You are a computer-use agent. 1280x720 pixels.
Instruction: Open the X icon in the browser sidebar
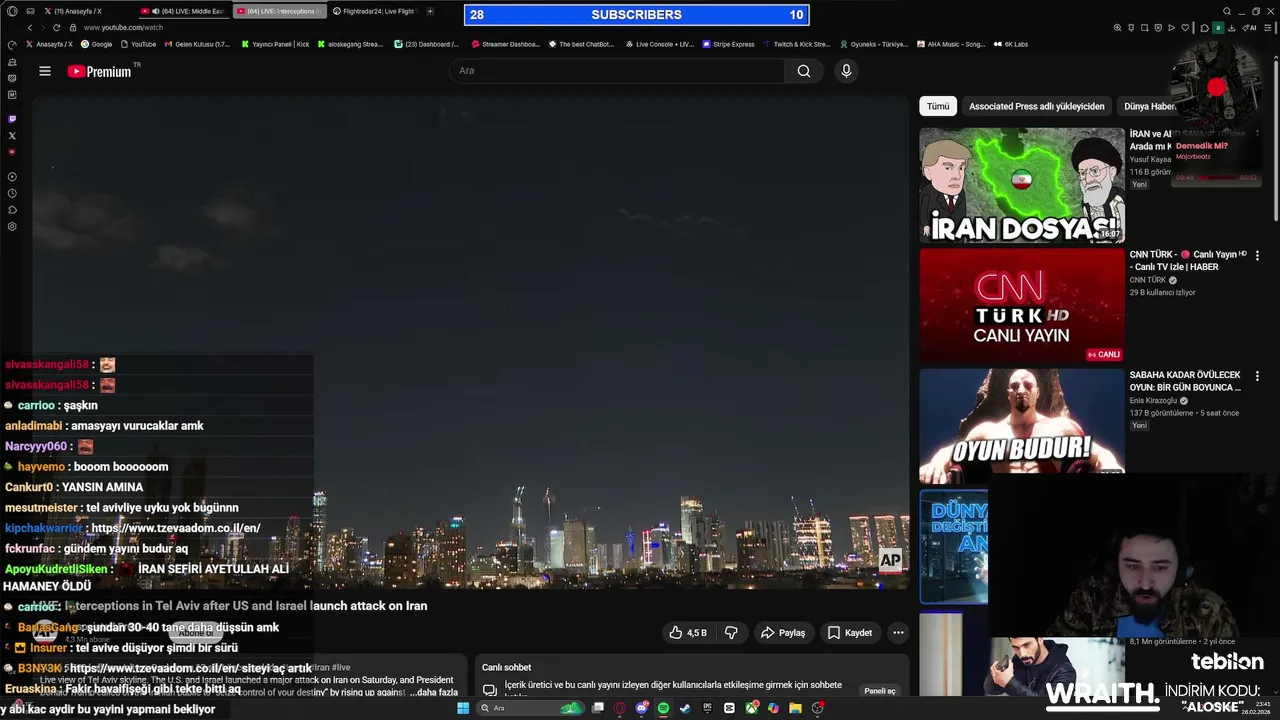point(12,135)
